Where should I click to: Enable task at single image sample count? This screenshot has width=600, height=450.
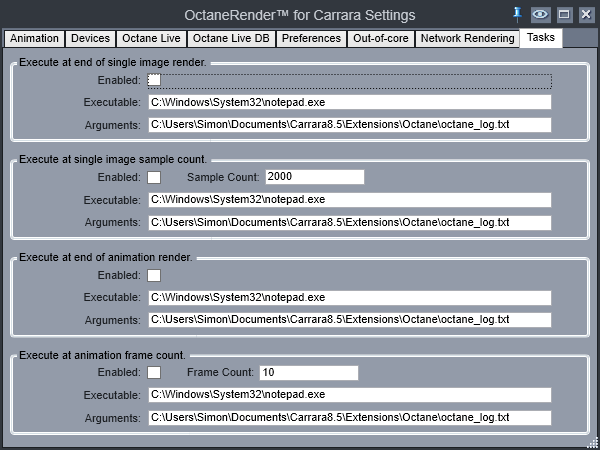154,178
